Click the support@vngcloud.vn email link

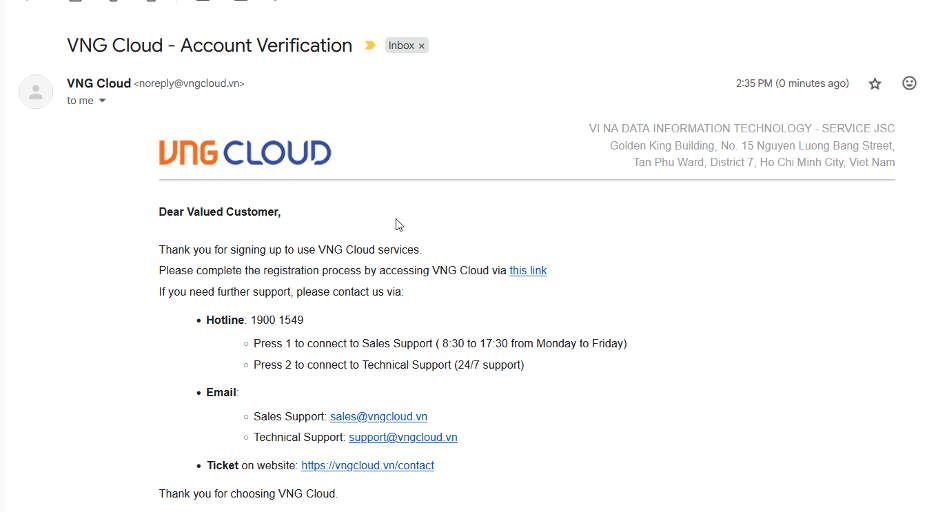point(403,437)
